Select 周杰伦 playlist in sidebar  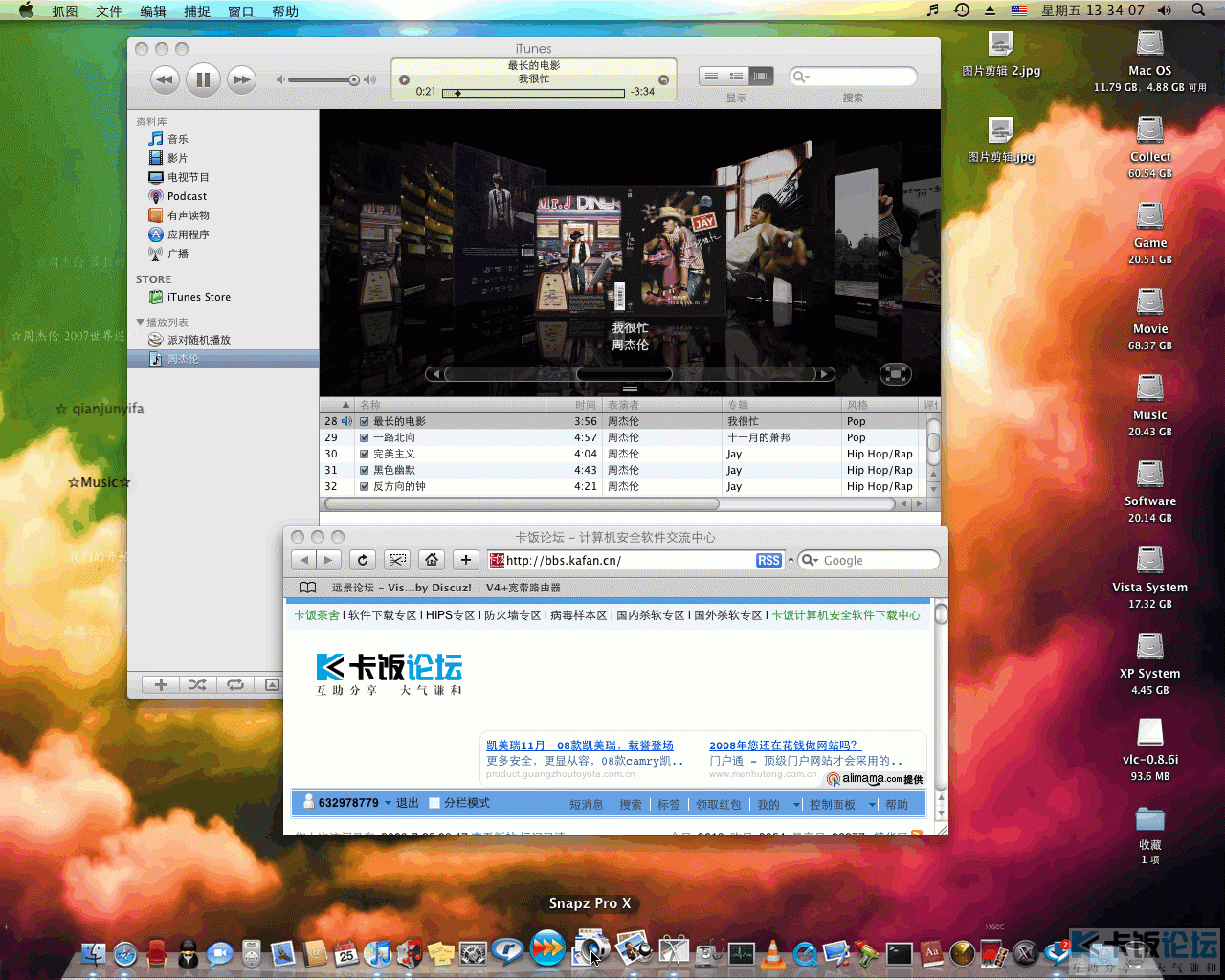coord(223,359)
